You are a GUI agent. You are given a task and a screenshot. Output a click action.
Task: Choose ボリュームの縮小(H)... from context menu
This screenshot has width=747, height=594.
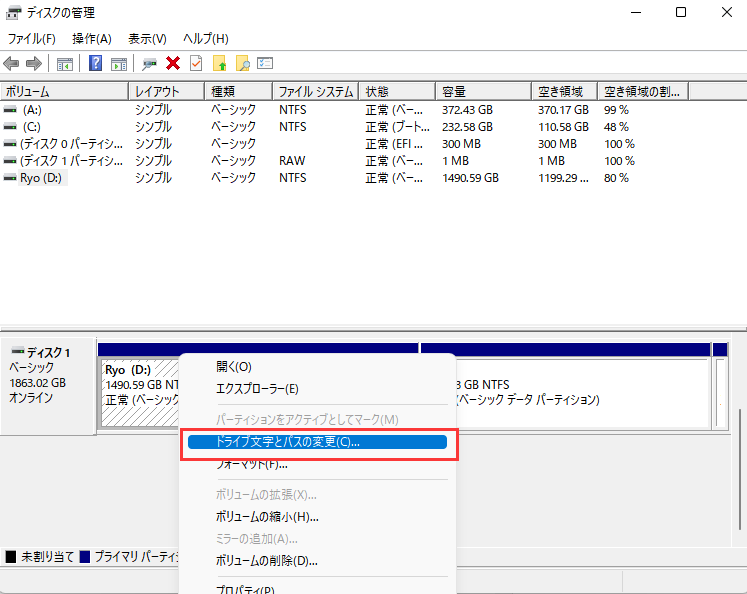[267, 517]
